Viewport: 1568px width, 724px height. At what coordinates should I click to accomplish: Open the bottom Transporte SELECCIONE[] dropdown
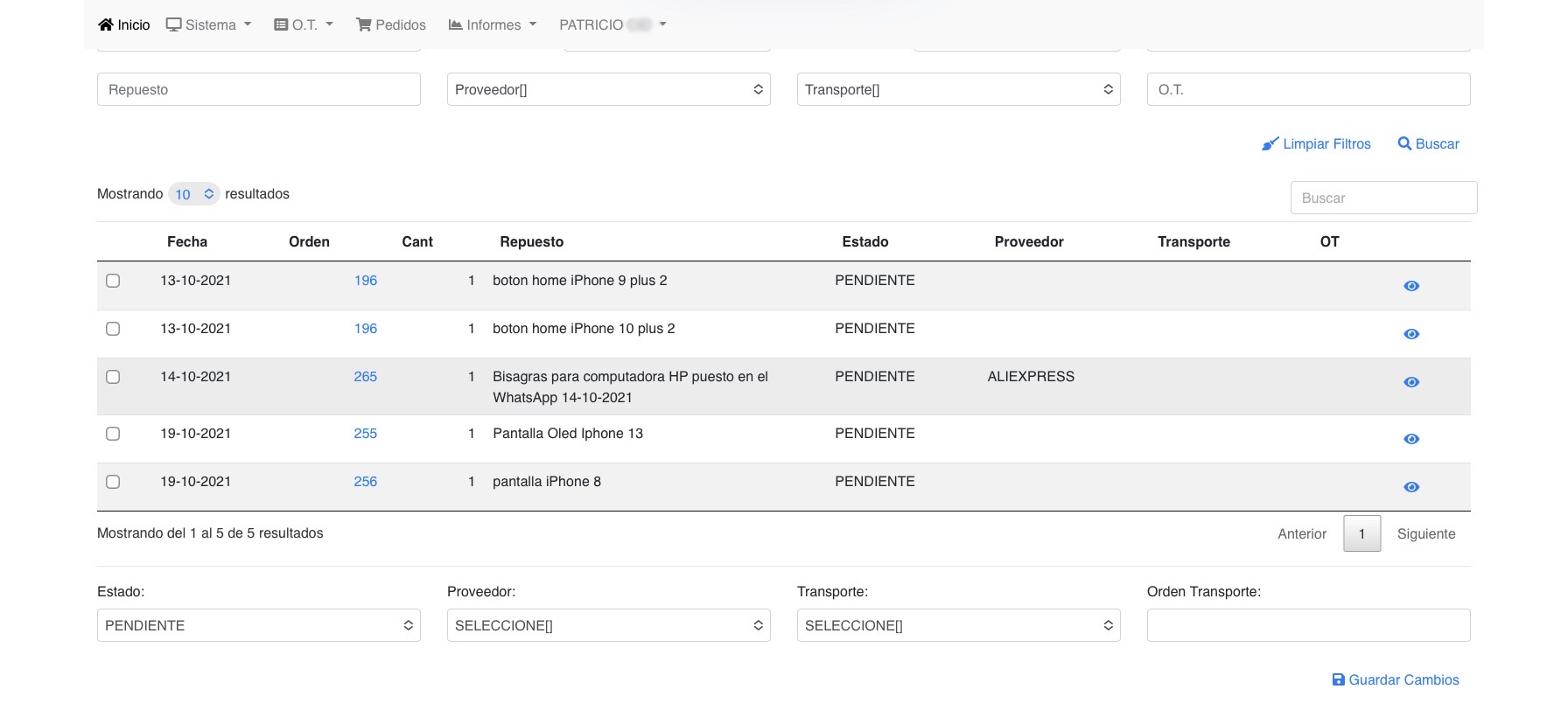coord(959,625)
